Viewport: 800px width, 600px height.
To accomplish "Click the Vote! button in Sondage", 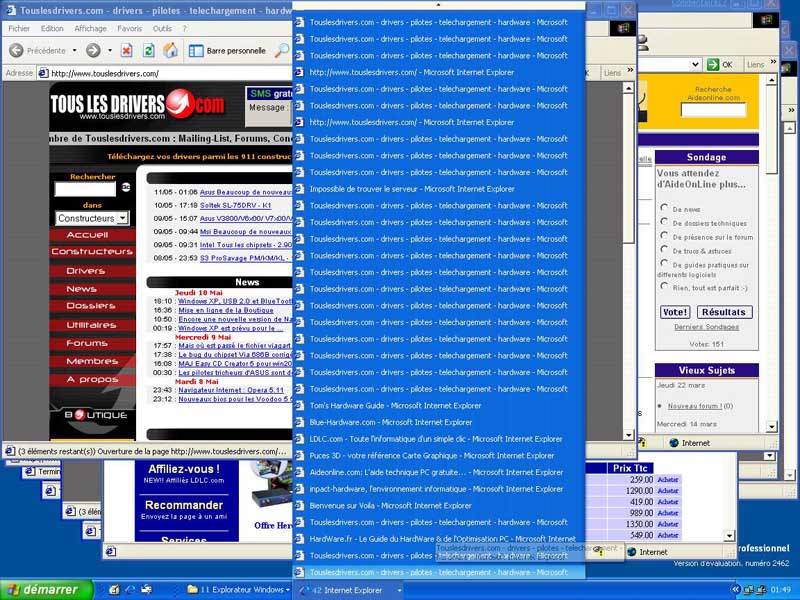I will (x=675, y=312).
